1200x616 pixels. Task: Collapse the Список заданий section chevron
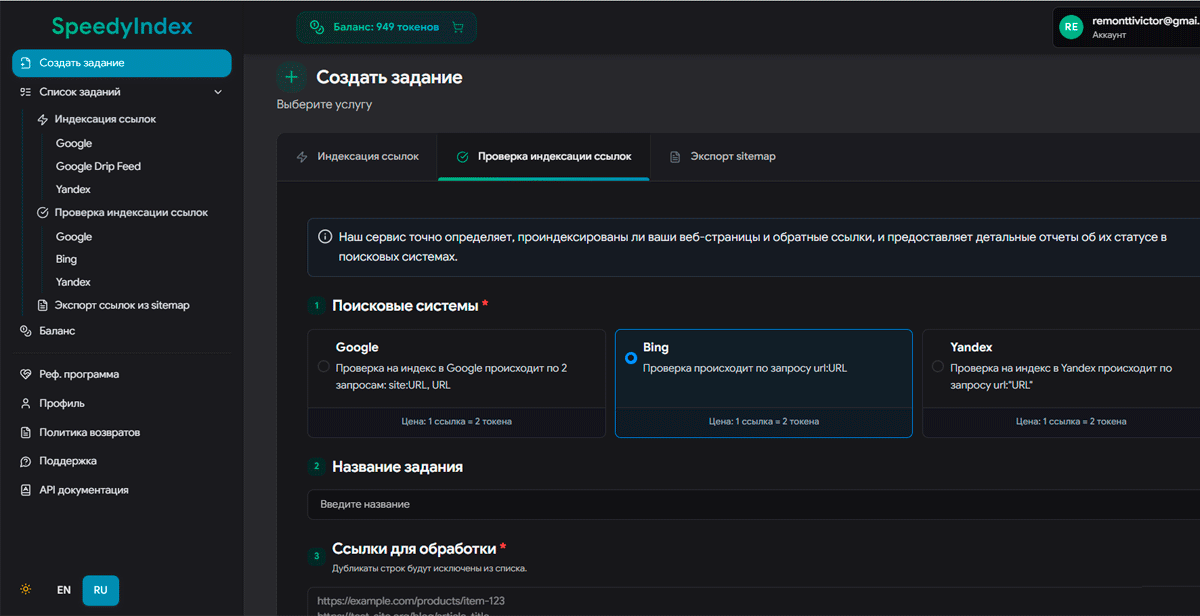[217, 91]
